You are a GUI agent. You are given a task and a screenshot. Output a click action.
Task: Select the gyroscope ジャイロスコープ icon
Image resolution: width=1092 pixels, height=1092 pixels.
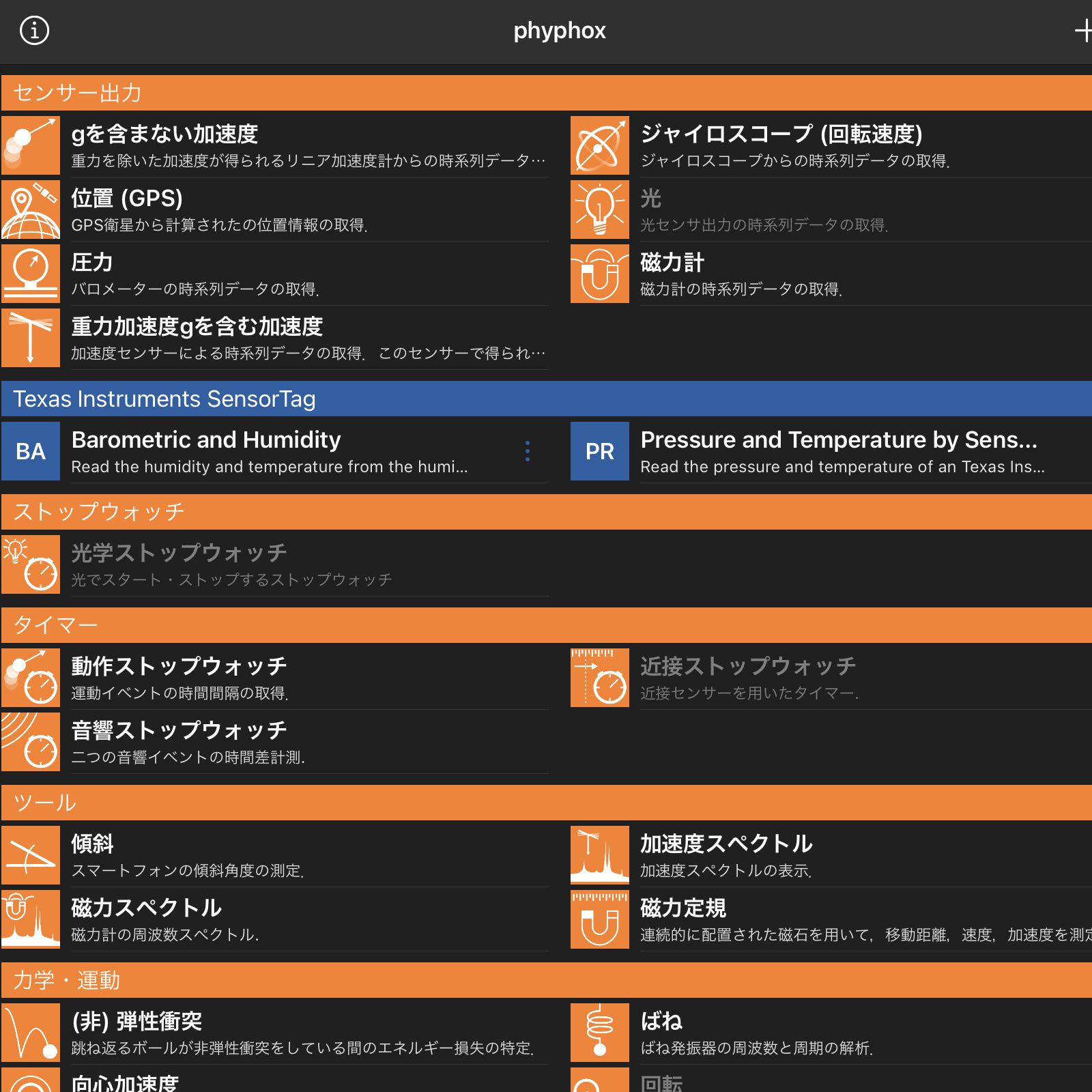(600, 145)
